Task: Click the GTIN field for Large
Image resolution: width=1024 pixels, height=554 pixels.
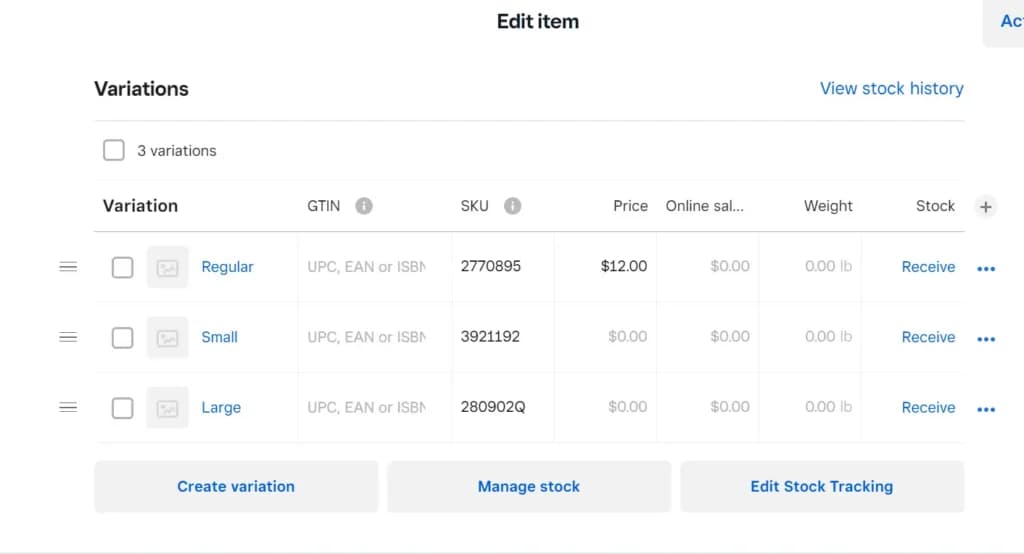Action: point(374,408)
